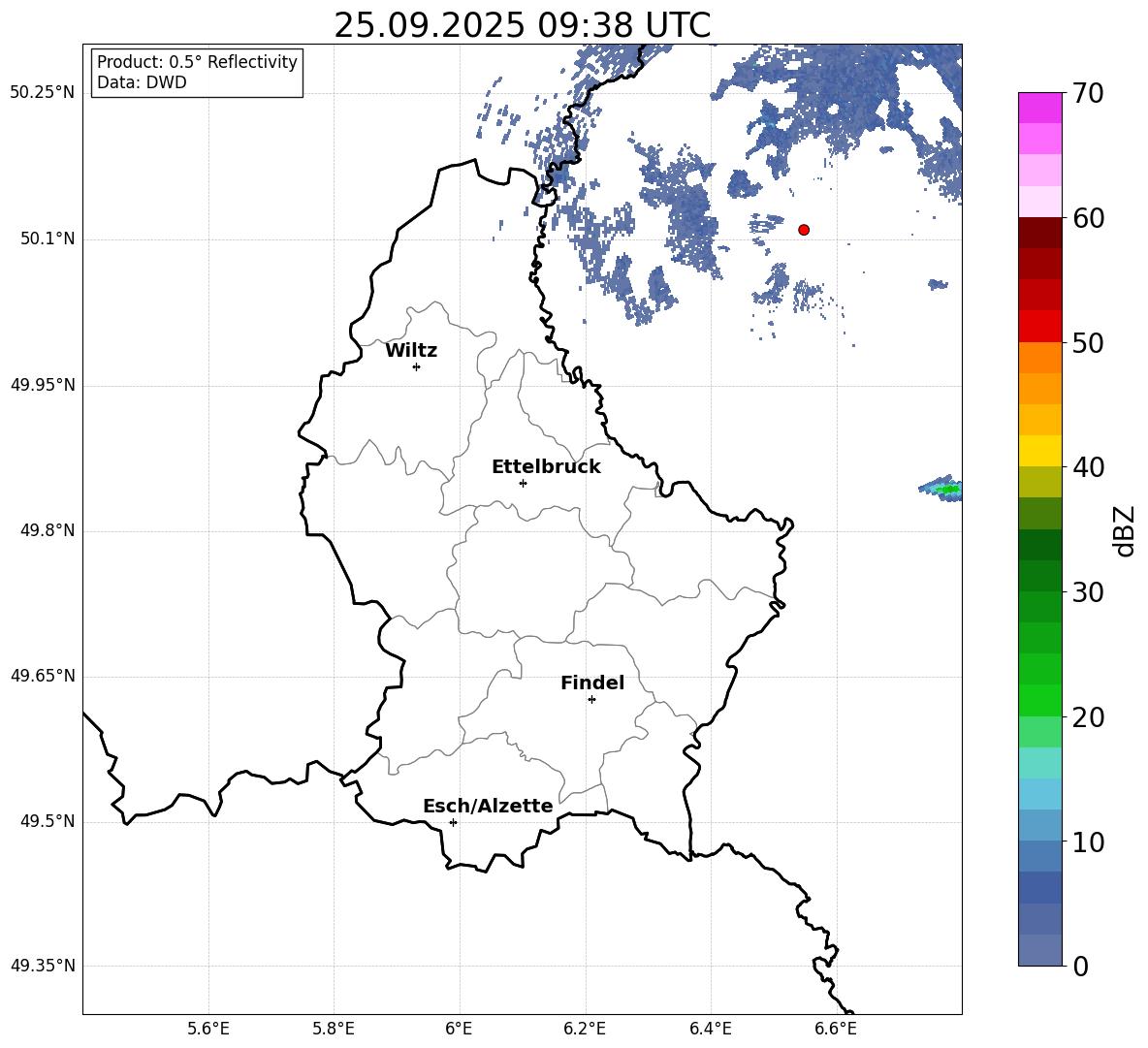Click the 30 colorbar tick label

click(x=1088, y=592)
